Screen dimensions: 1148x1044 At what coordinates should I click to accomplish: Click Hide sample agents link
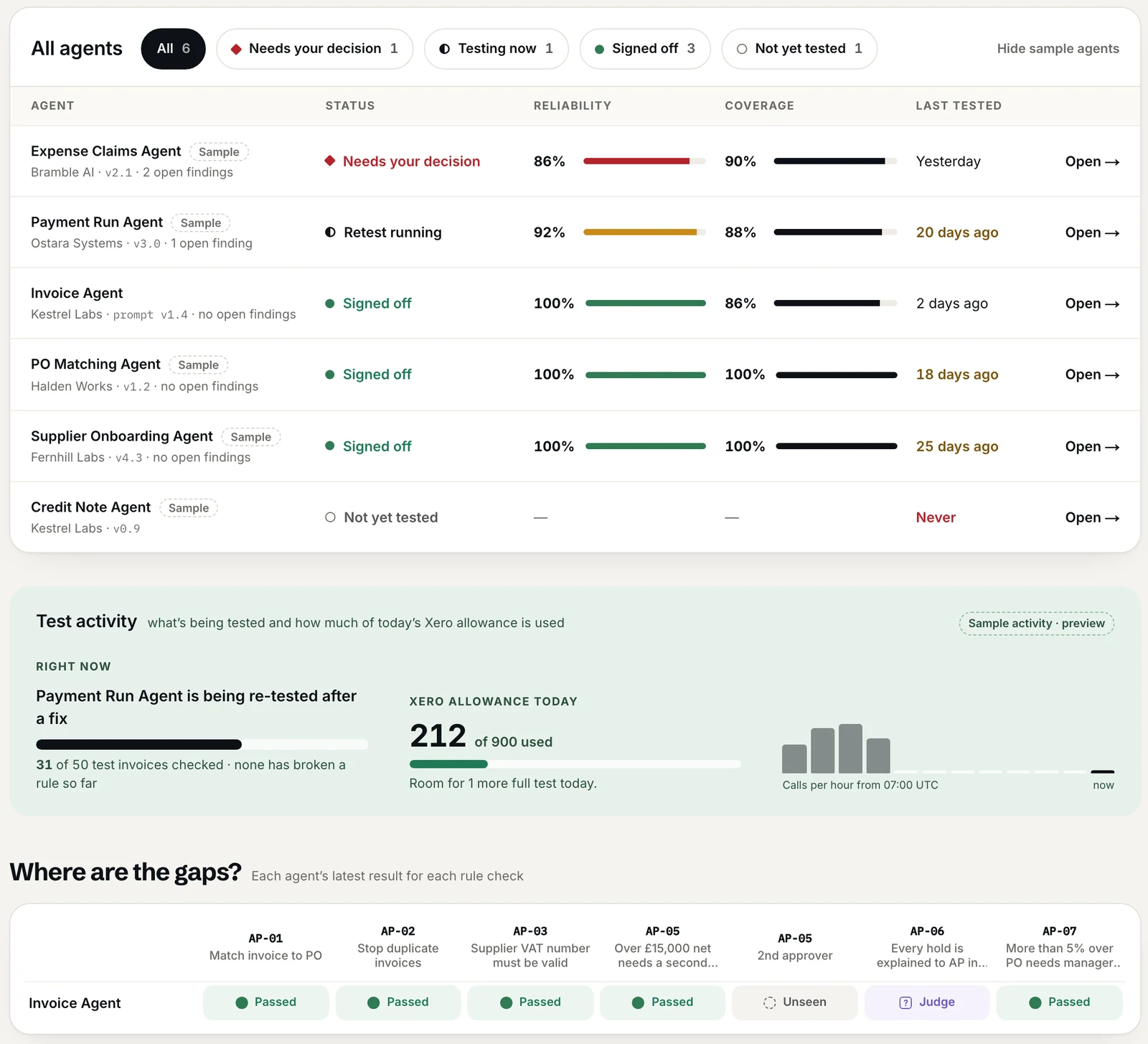tap(1058, 49)
